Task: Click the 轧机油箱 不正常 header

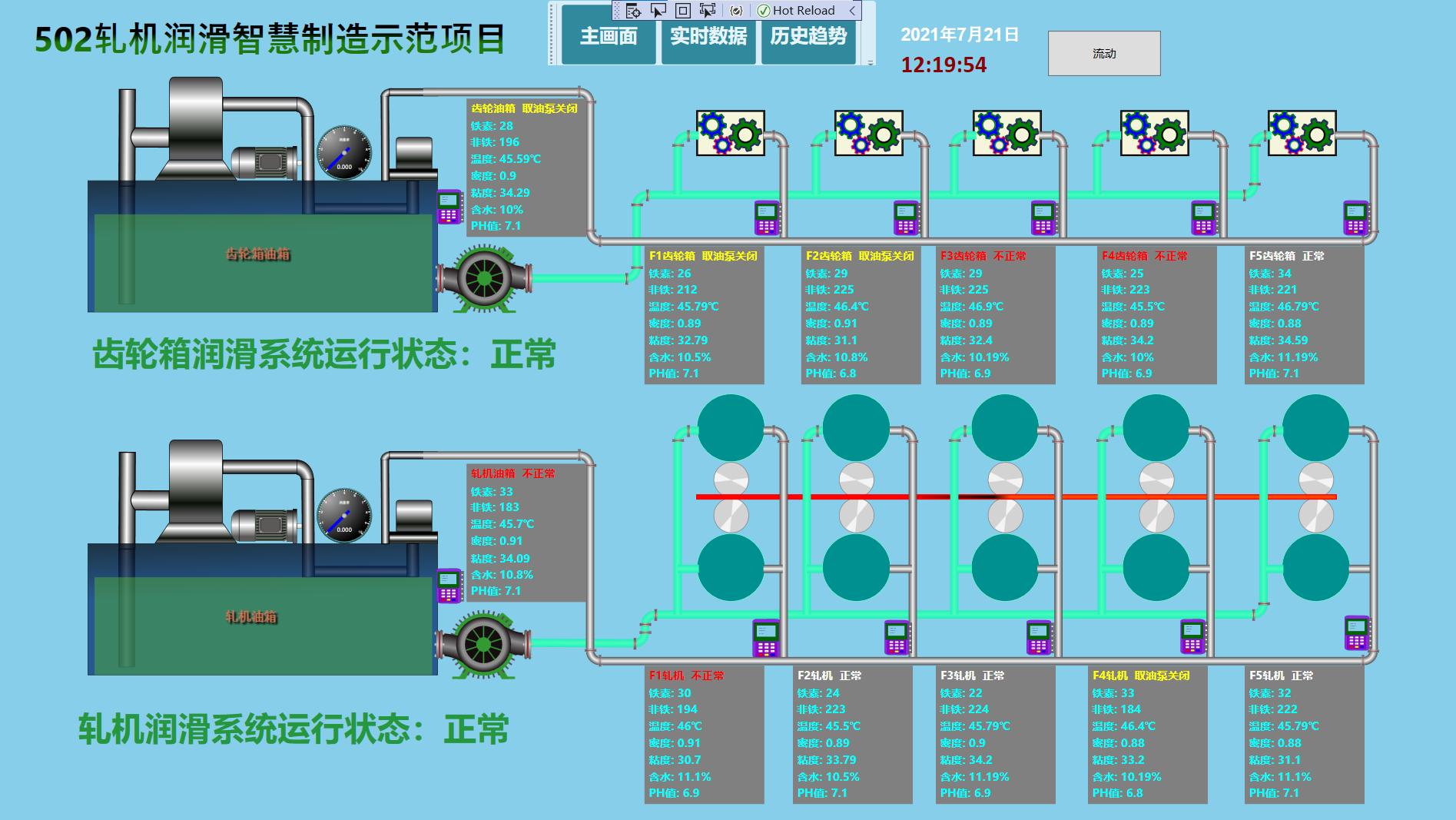Action: [x=512, y=473]
